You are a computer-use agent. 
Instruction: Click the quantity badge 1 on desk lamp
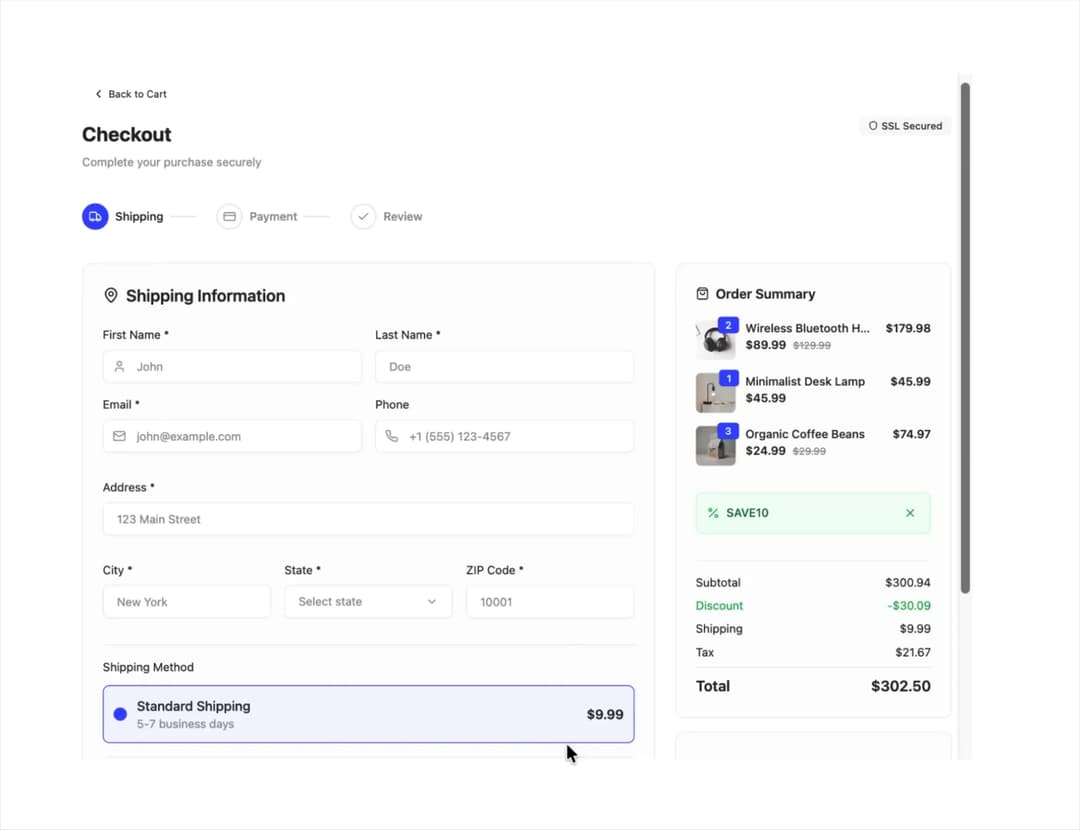point(729,378)
